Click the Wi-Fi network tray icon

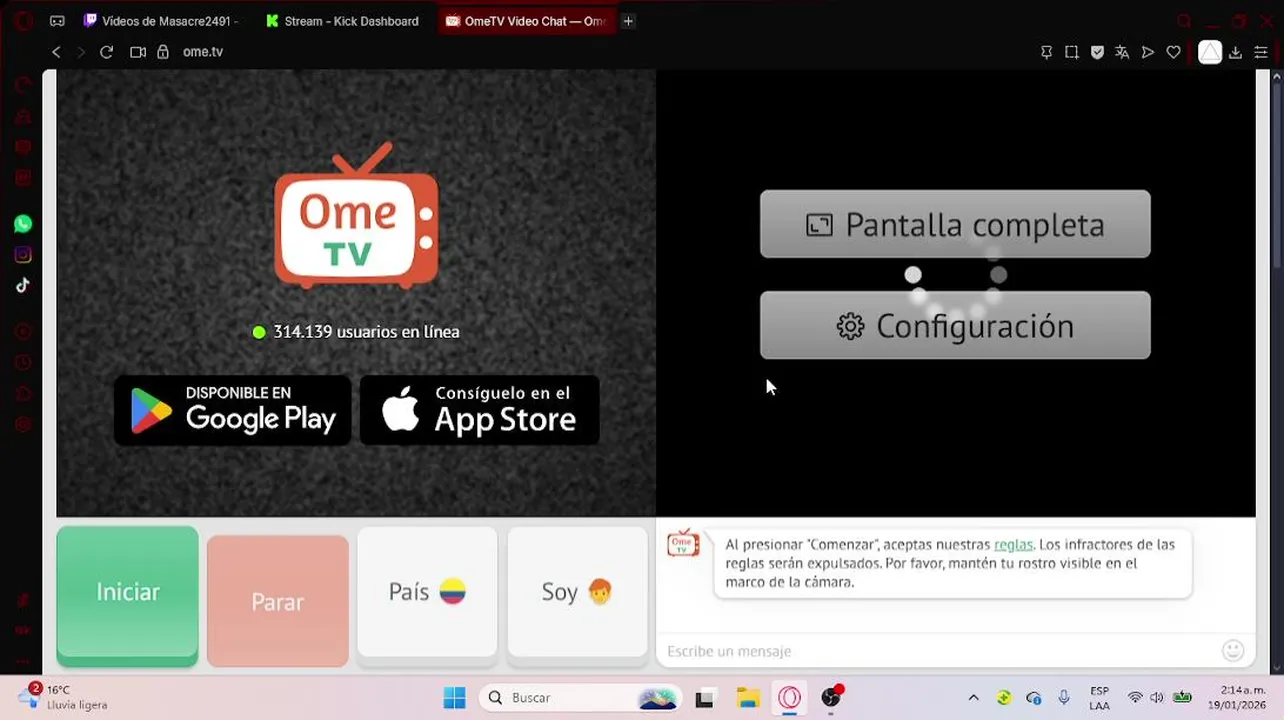point(1135,698)
